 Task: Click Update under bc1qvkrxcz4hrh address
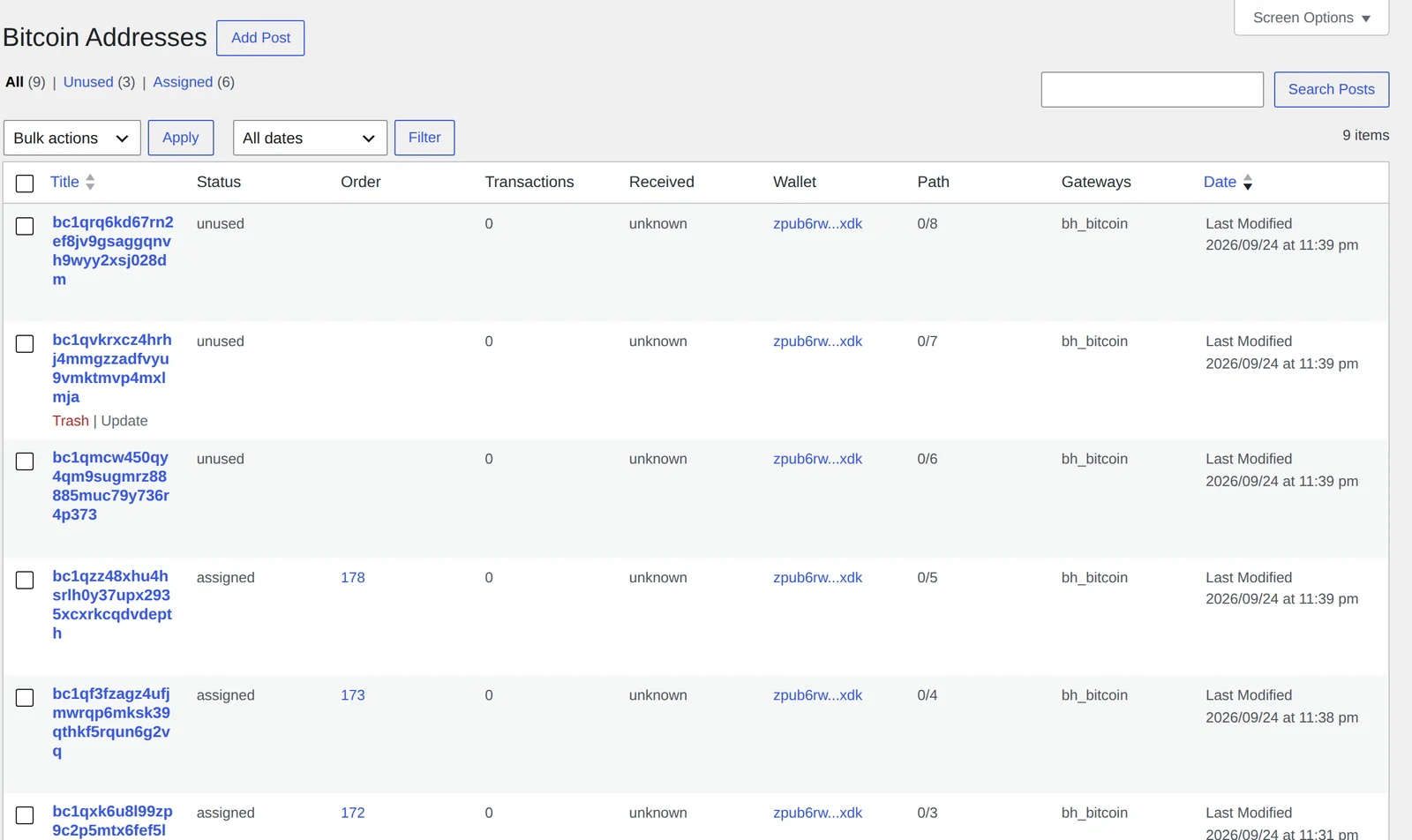click(x=124, y=421)
